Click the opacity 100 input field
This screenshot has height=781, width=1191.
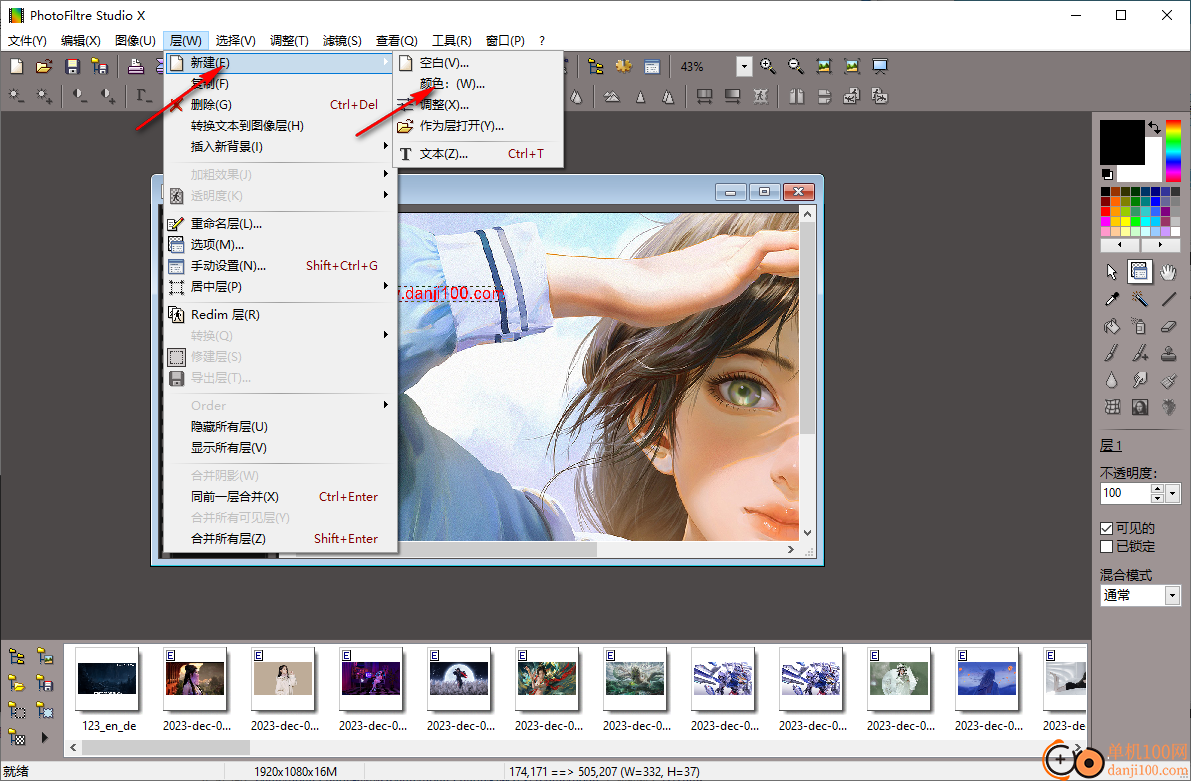(x=1126, y=493)
